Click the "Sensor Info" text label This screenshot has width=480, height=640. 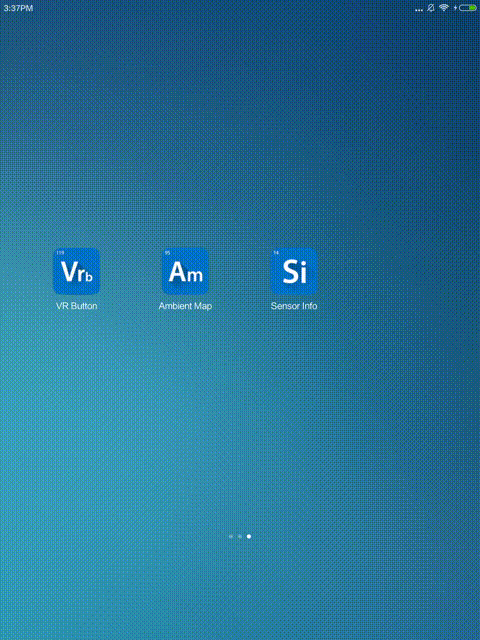[x=294, y=306]
